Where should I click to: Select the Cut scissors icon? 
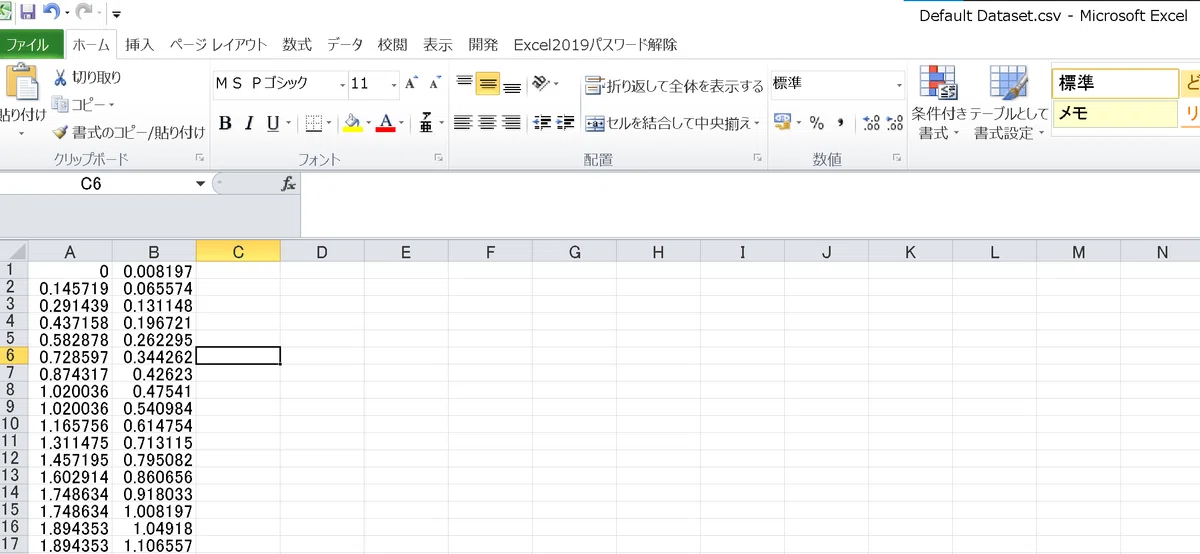[x=60, y=77]
